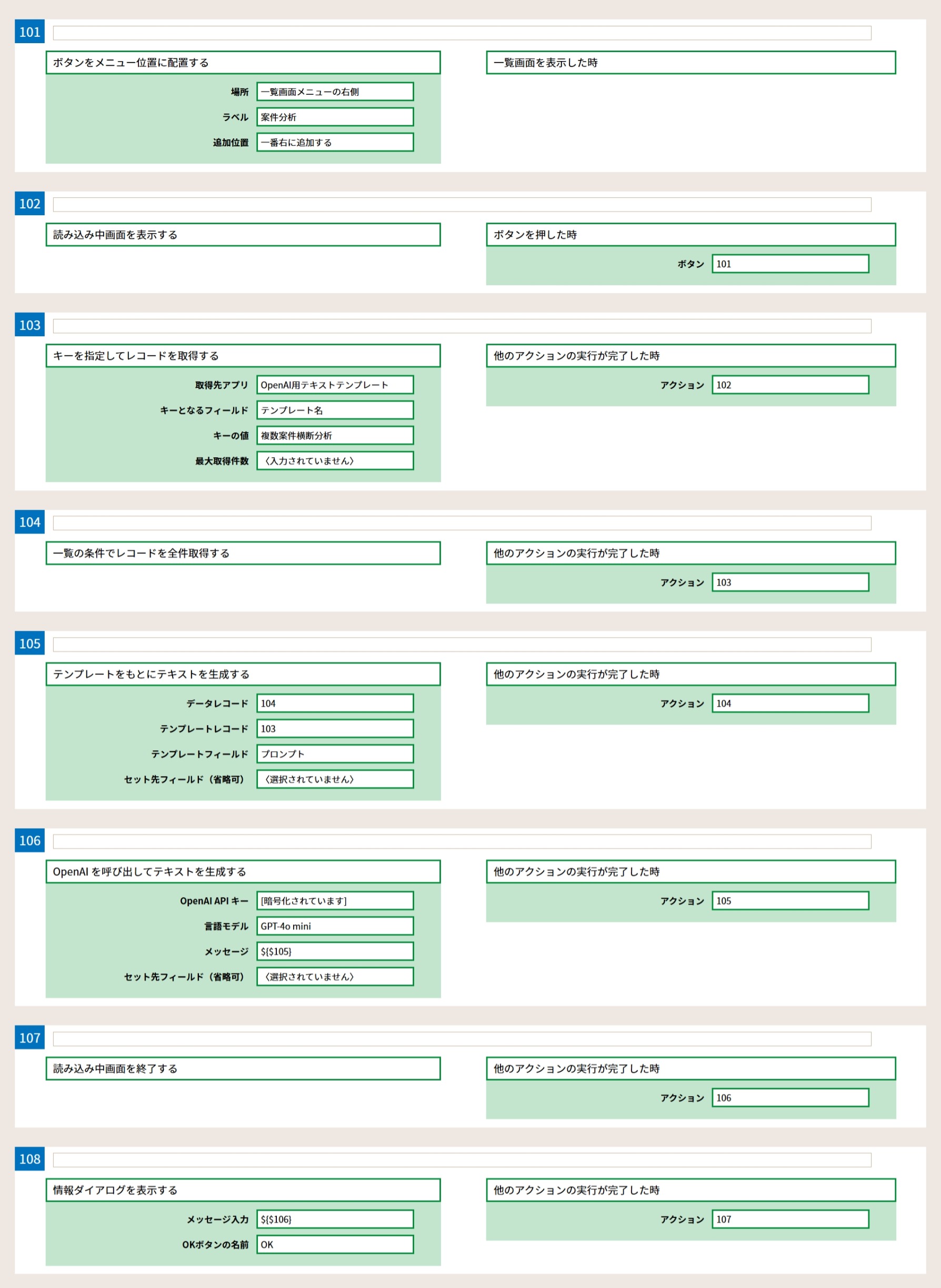The height and width of the screenshot is (1288, 941).
Task: Click the empty 最大取得件数 field
Action: [x=334, y=461]
